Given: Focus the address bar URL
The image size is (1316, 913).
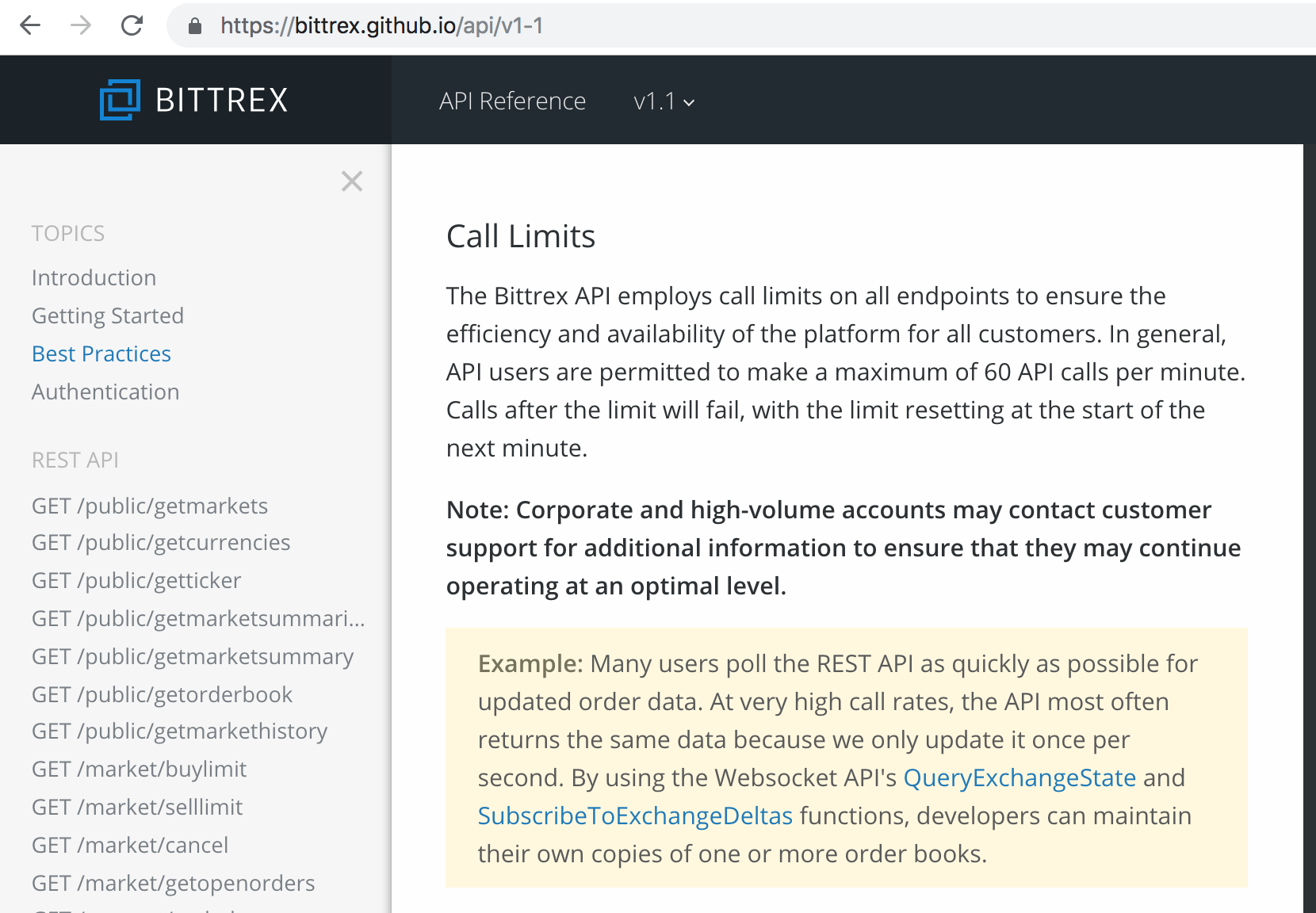Looking at the screenshot, I should [381, 26].
